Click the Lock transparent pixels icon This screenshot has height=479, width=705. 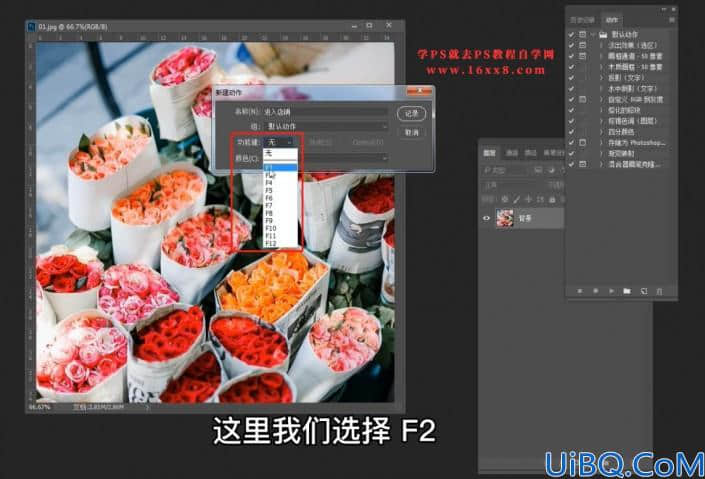point(505,199)
